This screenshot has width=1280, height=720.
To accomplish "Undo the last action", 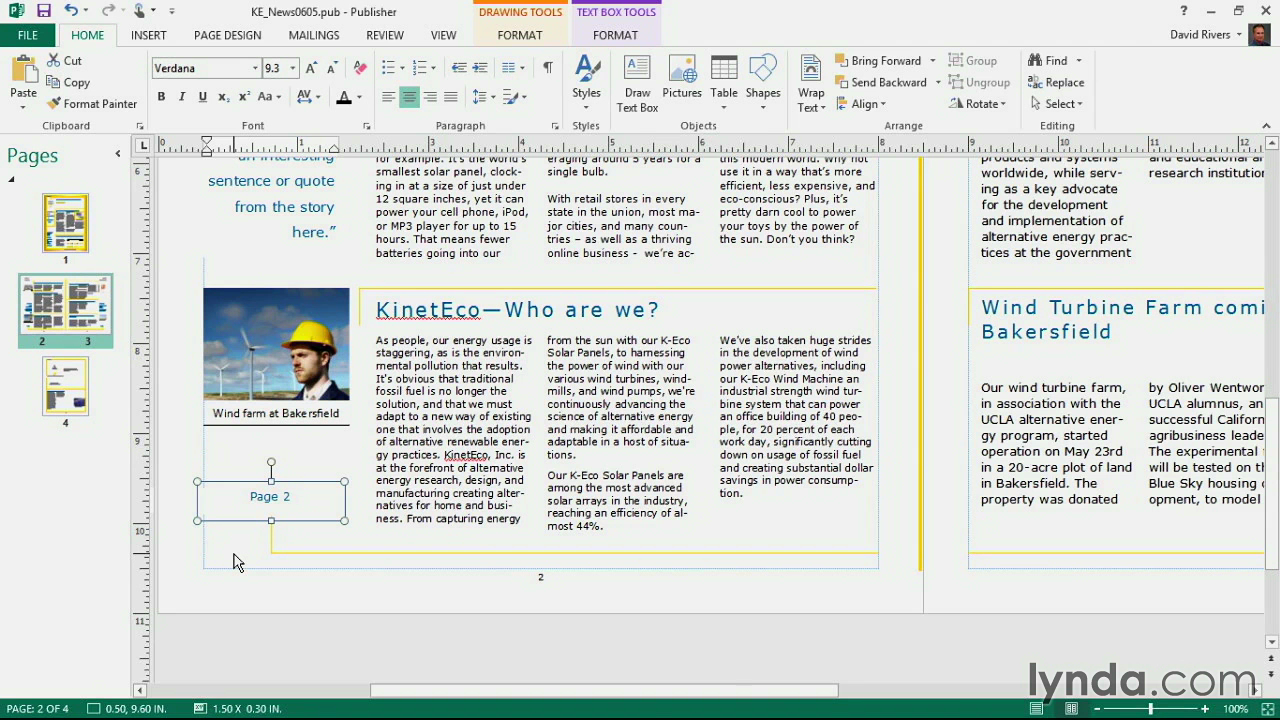I will click(71, 11).
